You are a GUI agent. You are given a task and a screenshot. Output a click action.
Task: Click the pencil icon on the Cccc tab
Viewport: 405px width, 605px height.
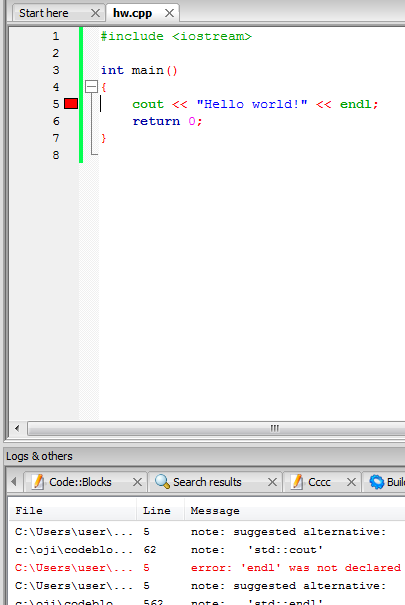pyautogui.click(x=297, y=482)
